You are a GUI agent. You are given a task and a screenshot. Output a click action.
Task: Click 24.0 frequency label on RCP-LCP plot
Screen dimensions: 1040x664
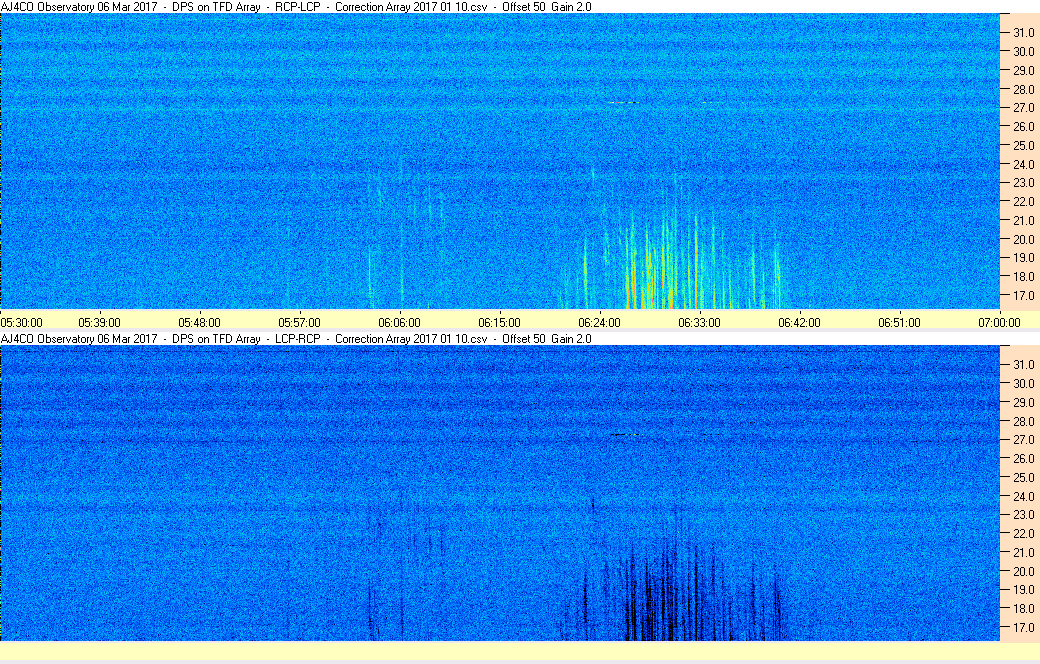pos(1023,165)
